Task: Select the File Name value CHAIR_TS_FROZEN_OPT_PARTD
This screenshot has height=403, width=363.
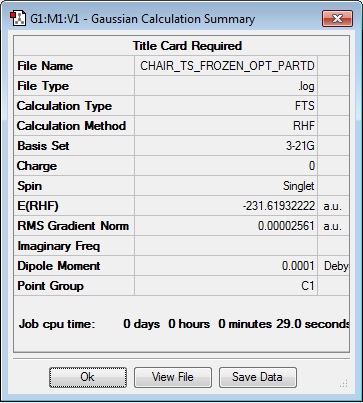Action: (x=226, y=66)
